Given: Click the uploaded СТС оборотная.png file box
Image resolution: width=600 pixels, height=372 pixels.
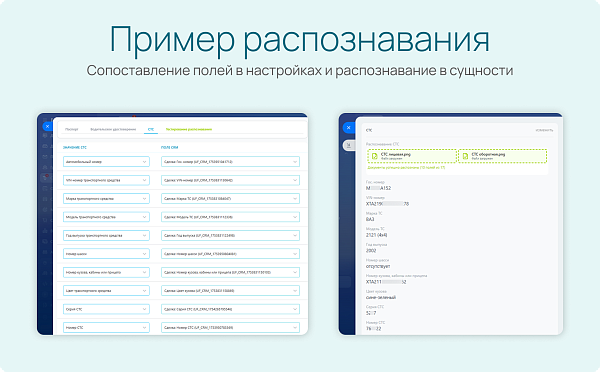Looking at the screenshot, I should coord(503,156).
